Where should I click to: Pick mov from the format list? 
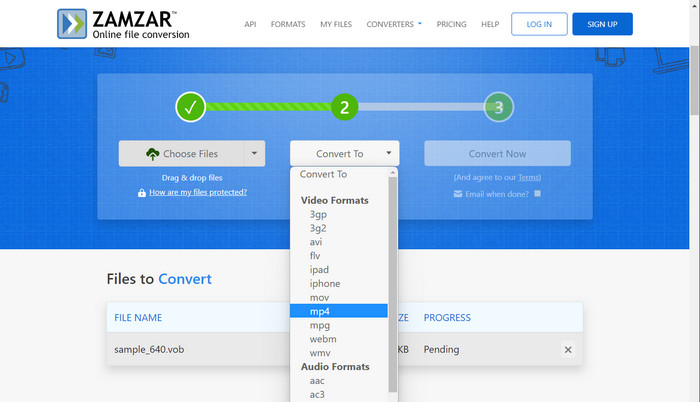[319, 297]
